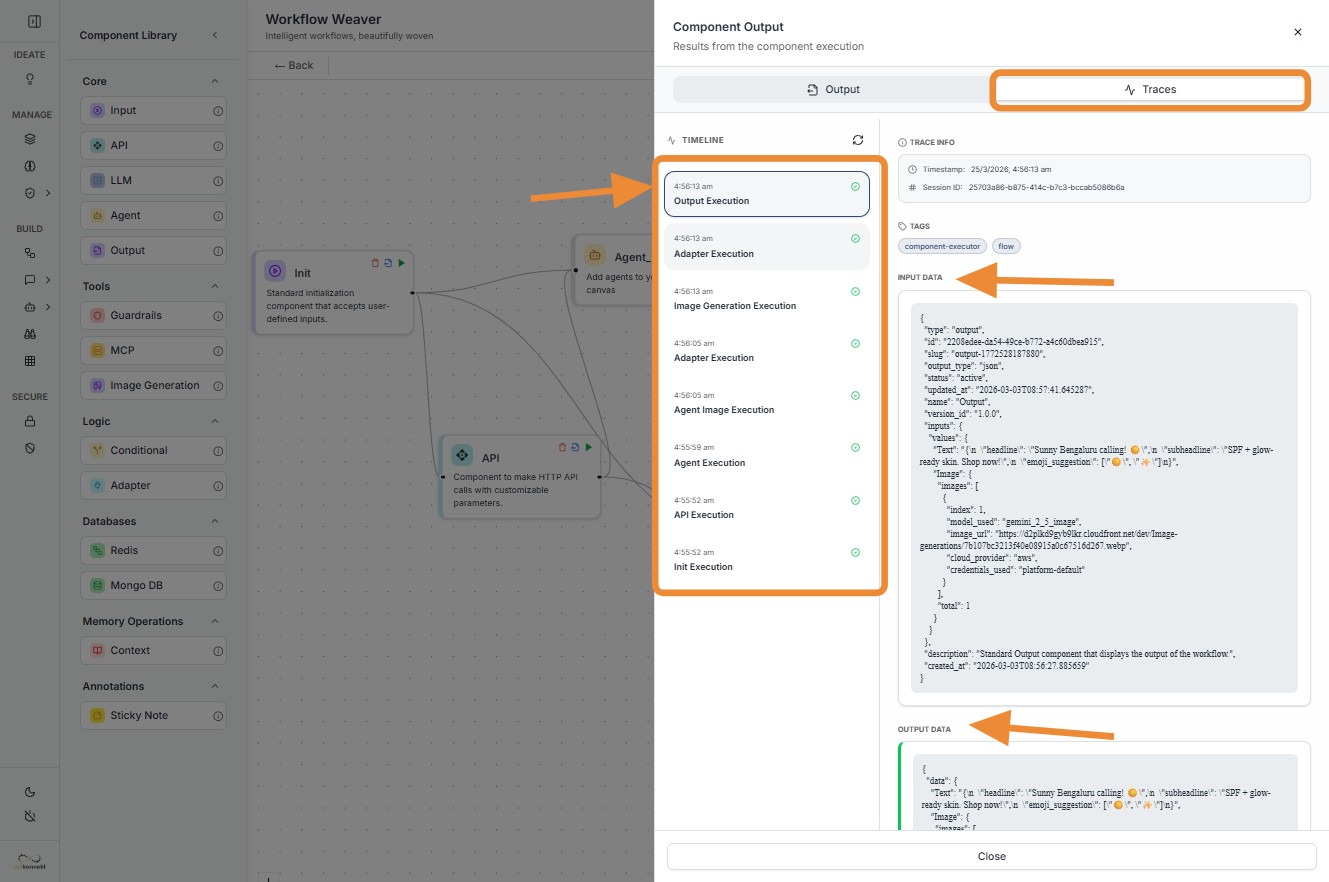Screen dimensions: 1329x882
Task: Delete the API node with its trash icon
Action: pyautogui.click(x=563, y=447)
